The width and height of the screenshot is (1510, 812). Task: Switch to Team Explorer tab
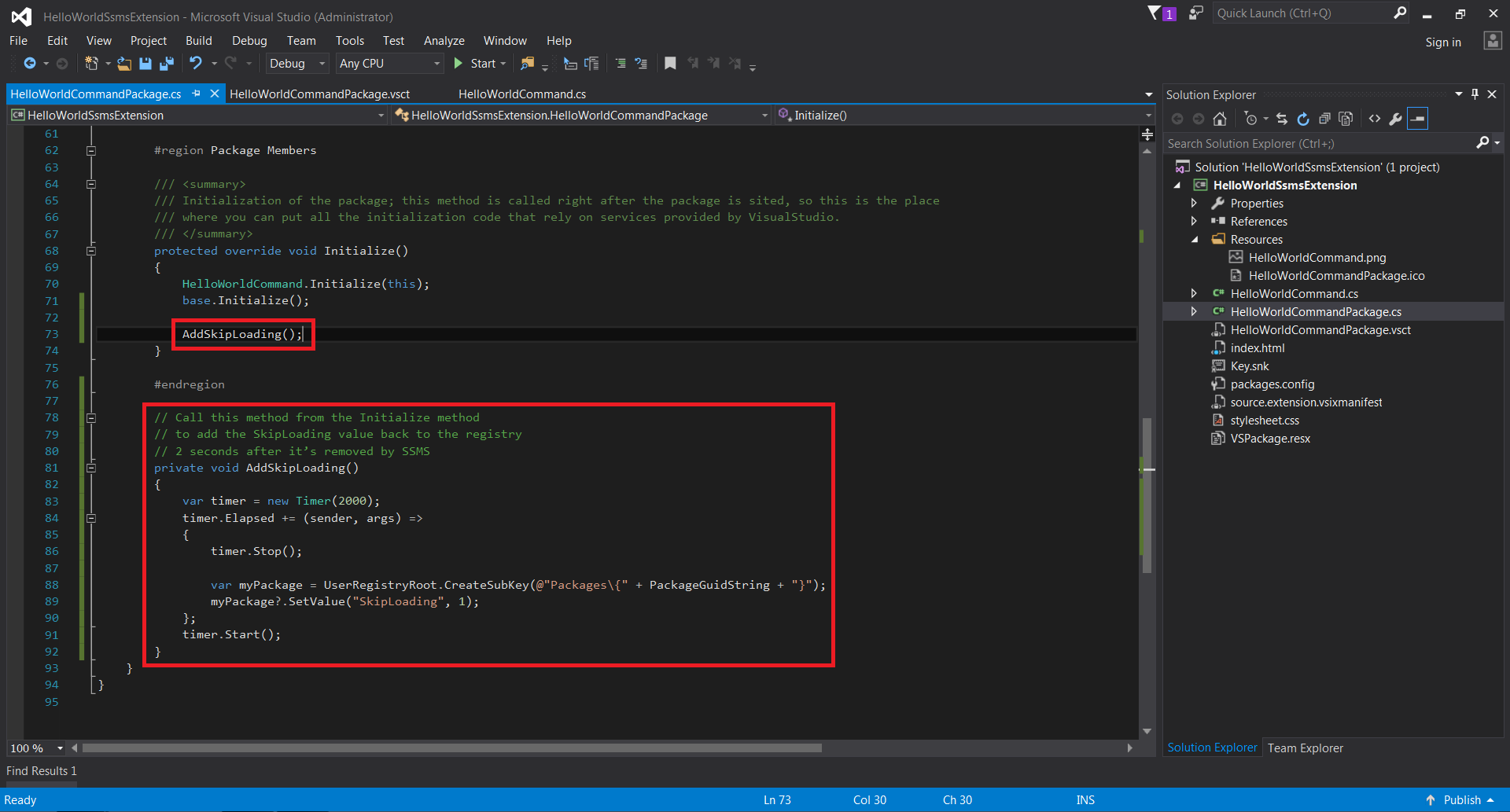[1305, 748]
